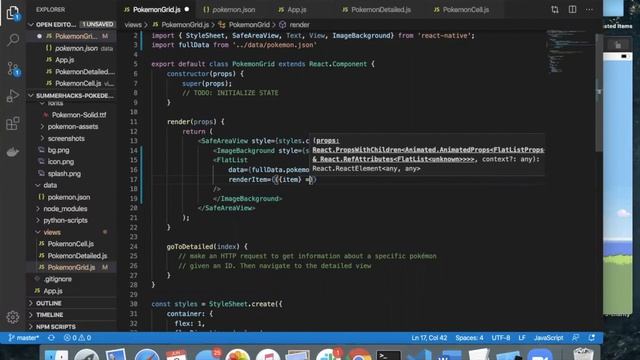Viewport: 640px width, 360px height.
Task: Open root App.js in the file tree
Action: click(53, 291)
